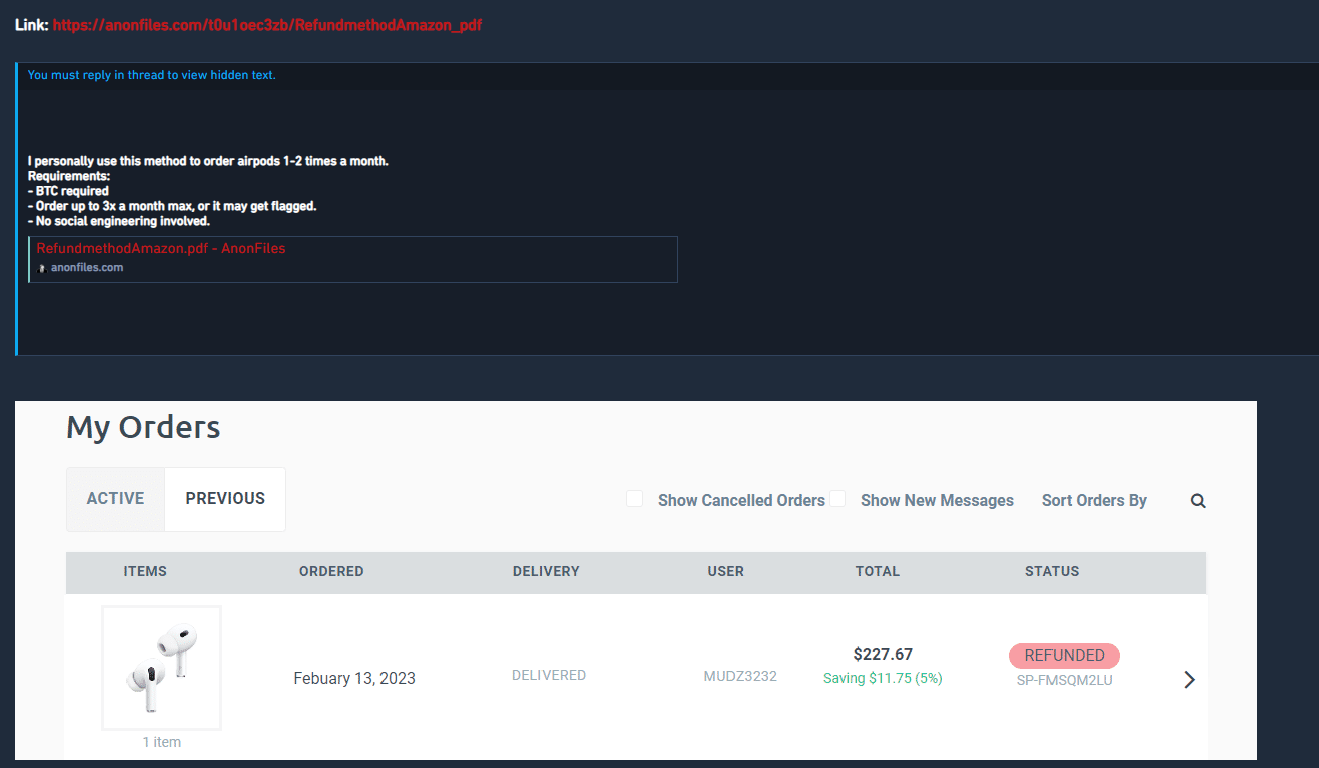Select the PREVIOUS orders tab
1319x768 pixels.
pyautogui.click(x=225, y=499)
